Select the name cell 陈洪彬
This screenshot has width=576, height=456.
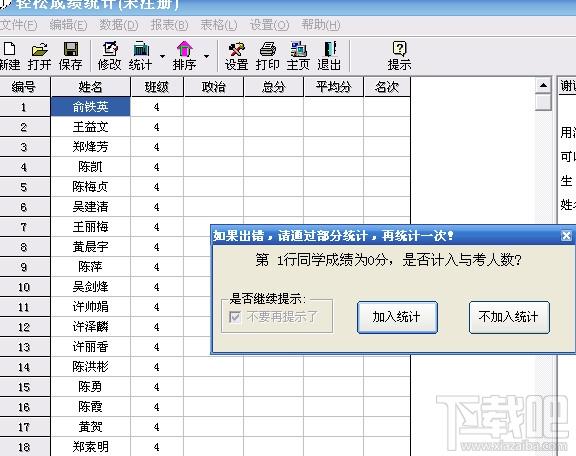90,367
